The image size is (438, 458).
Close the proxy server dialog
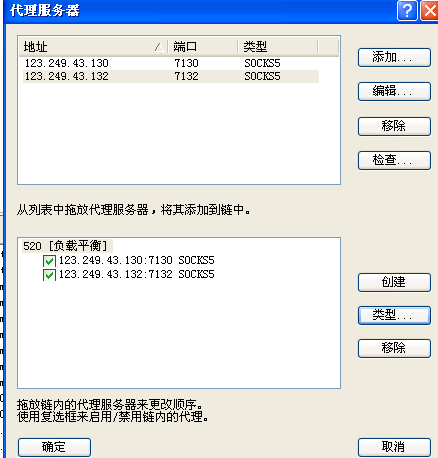(430, 11)
